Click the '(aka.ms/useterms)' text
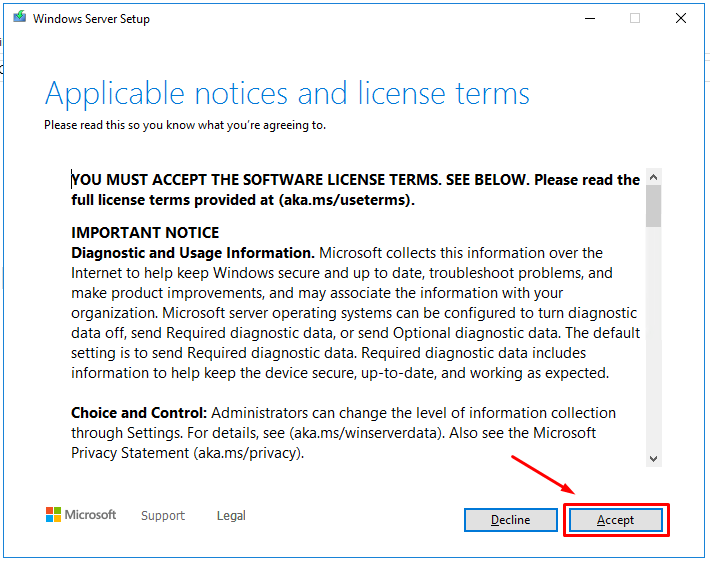Screen dimensions: 710x562 (346, 200)
